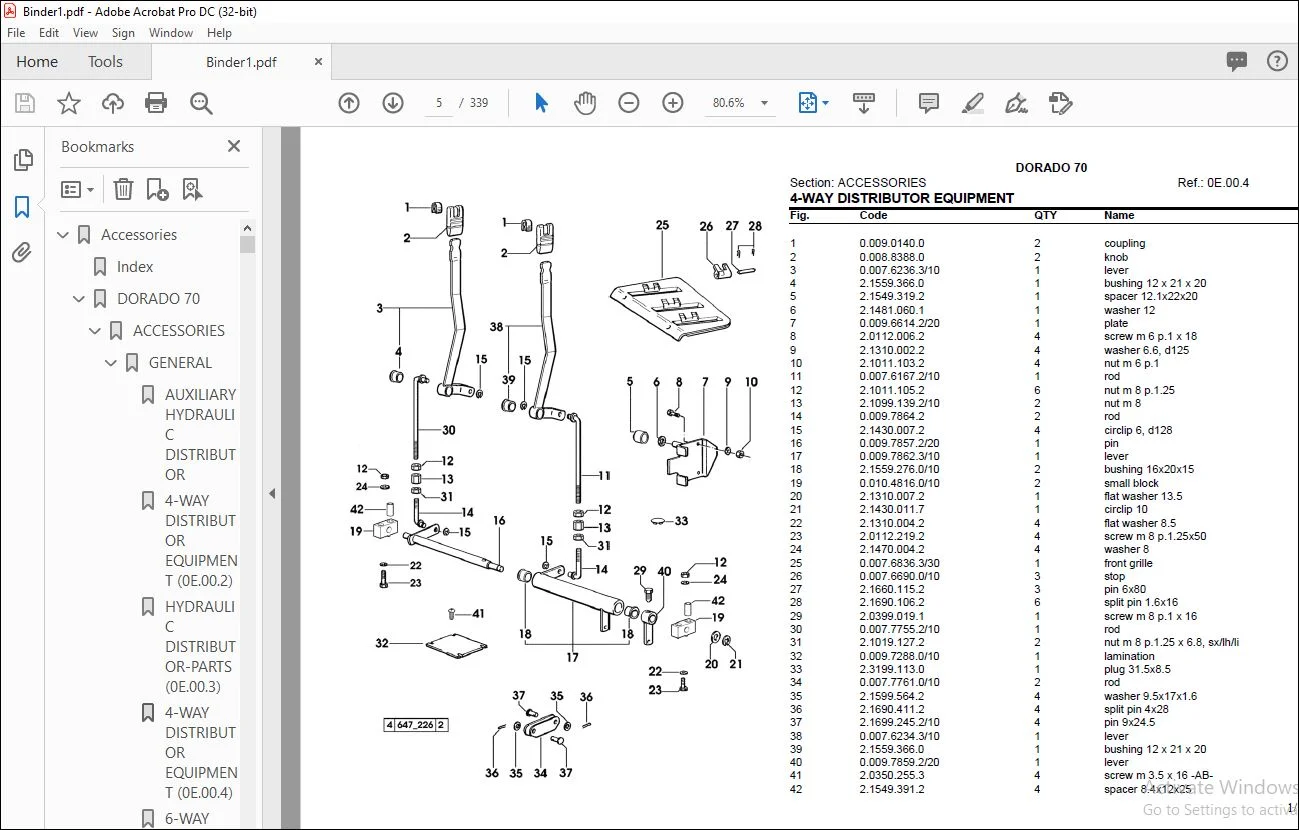Collapse the Accessories bookmark

[64, 235]
